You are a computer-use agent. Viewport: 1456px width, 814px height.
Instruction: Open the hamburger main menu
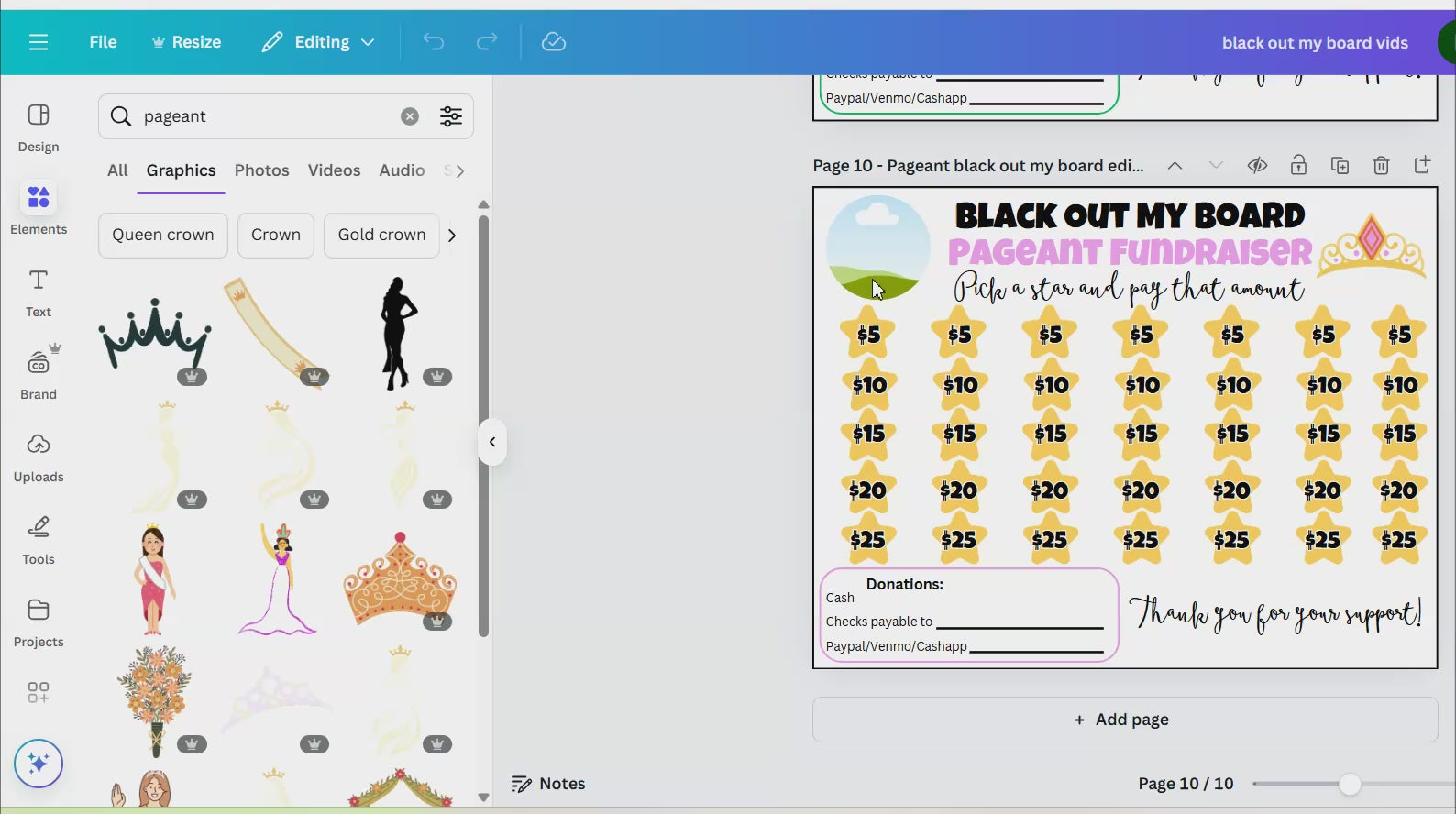coord(38,42)
